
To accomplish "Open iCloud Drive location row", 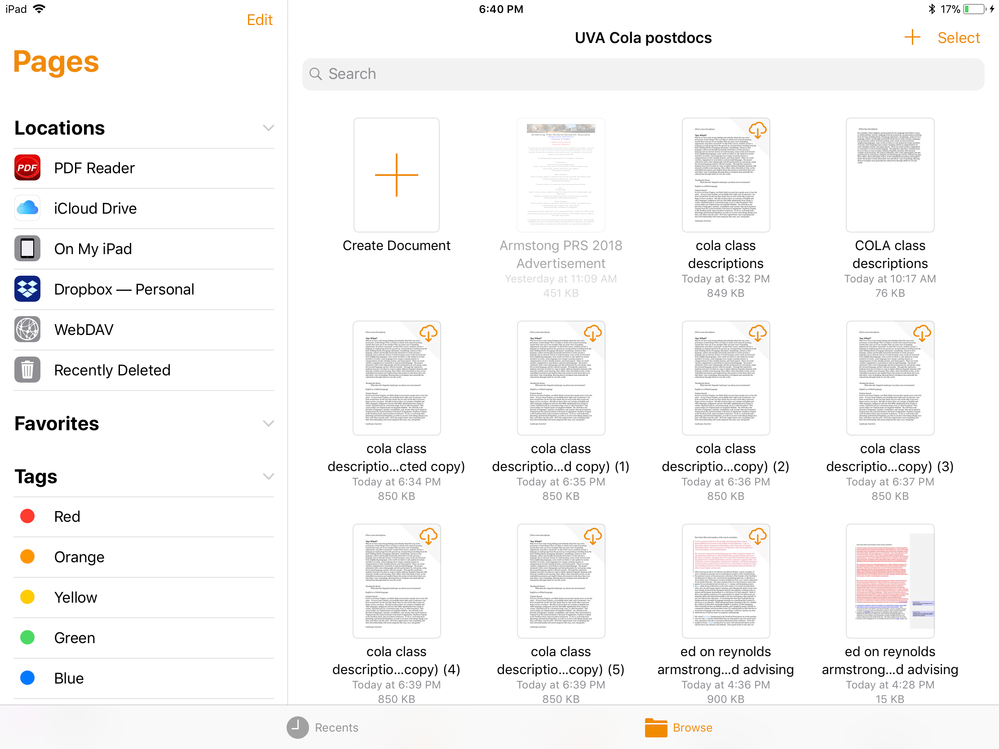I will tap(144, 208).
